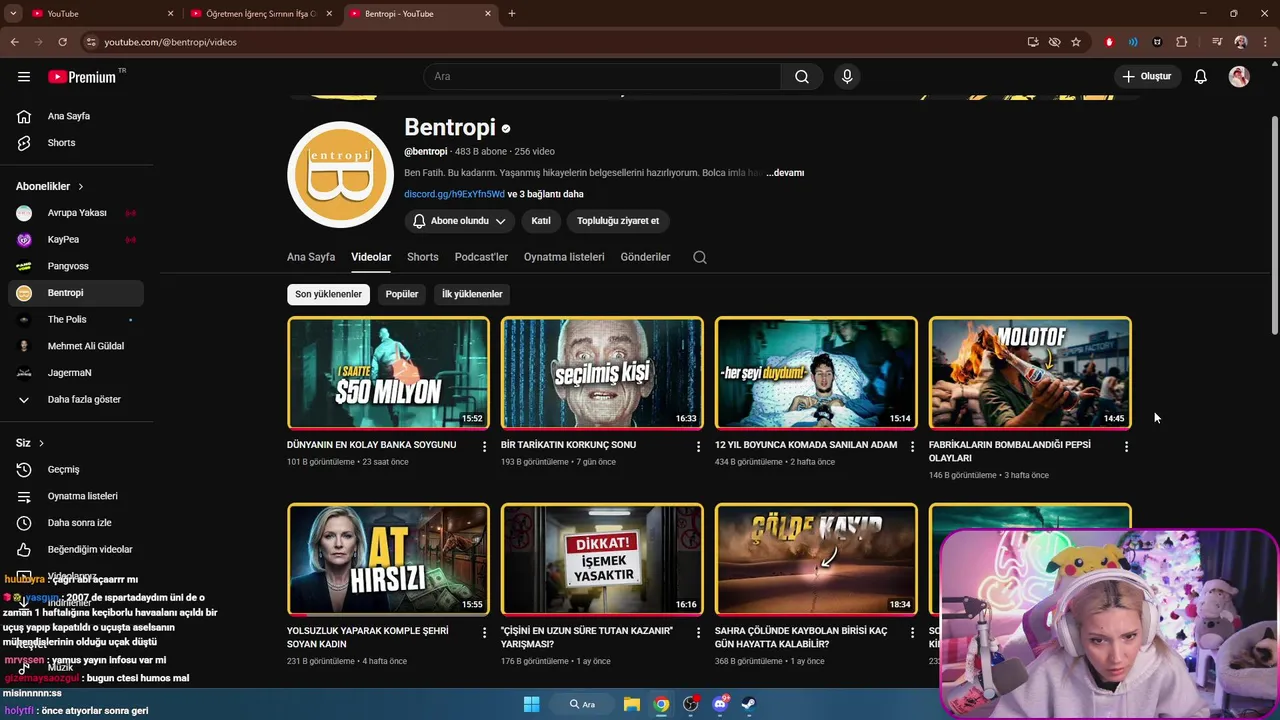Open the YouTube hamburger guide menu
The width and height of the screenshot is (1280, 720).
pyautogui.click(x=24, y=77)
